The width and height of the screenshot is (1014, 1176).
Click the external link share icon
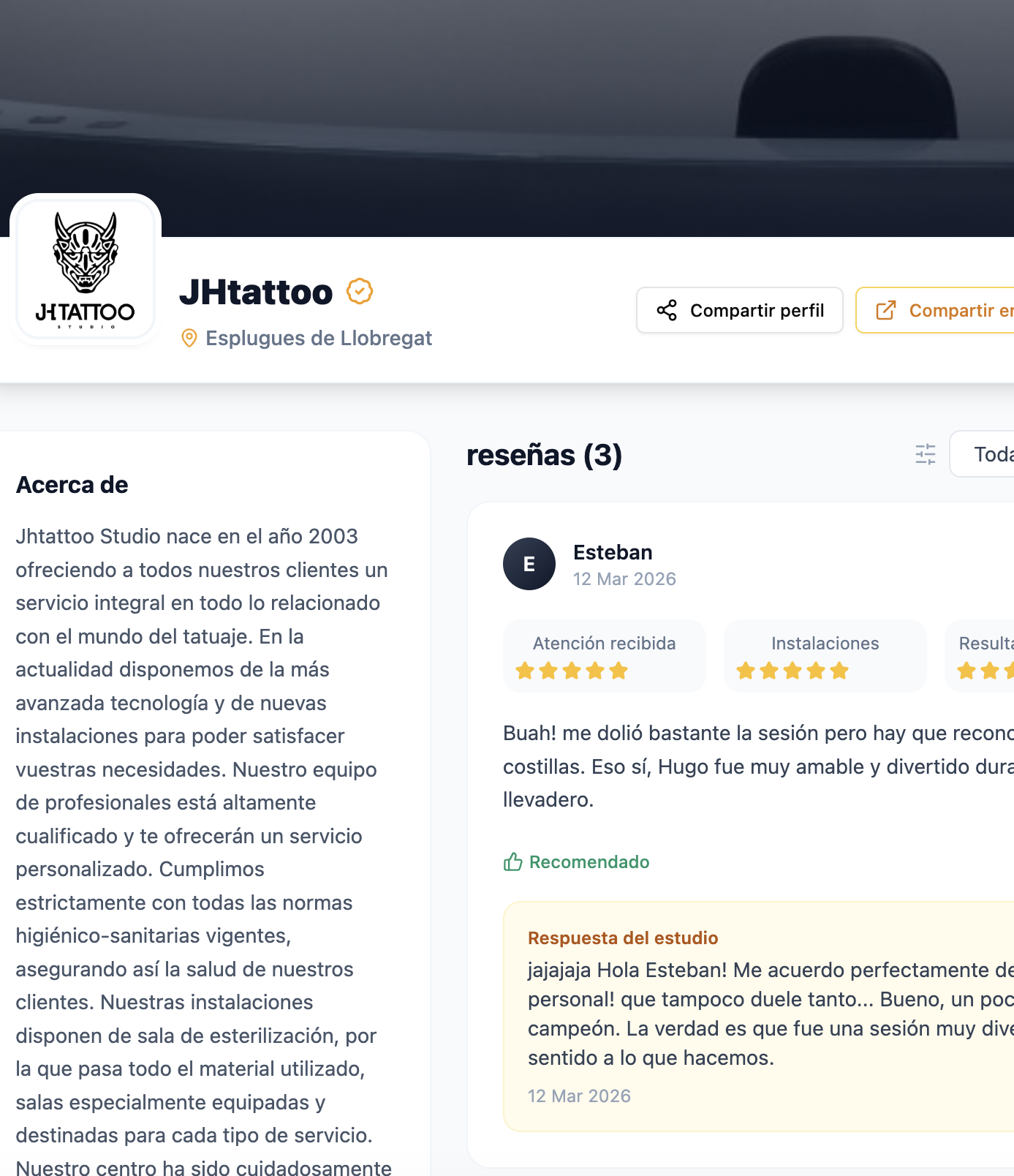click(x=886, y=310)
